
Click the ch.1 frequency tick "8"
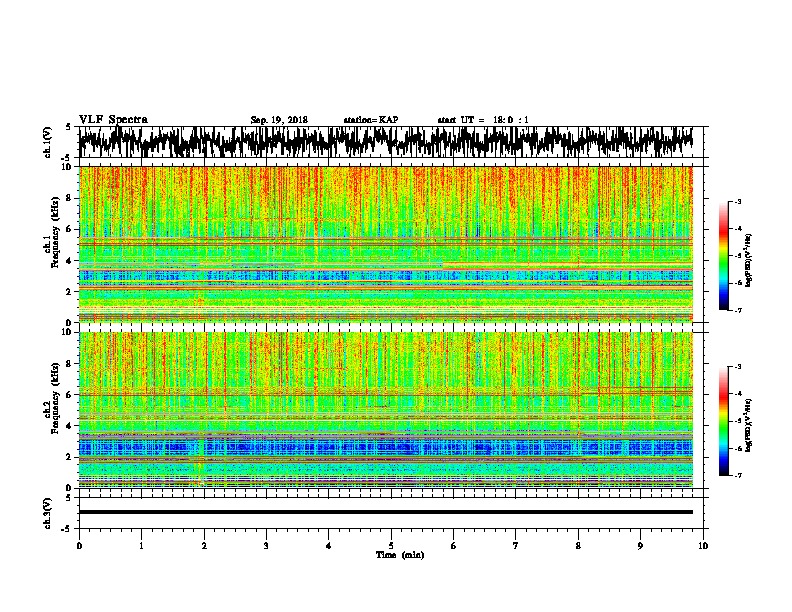[x=69, y=198]
